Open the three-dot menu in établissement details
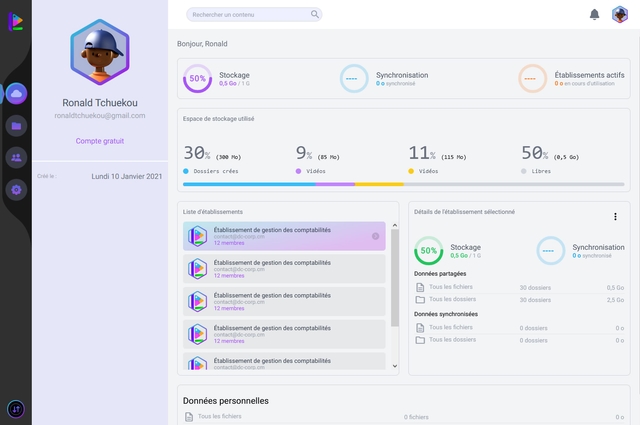Screen dimensions: 640x425 coord(615,216)
